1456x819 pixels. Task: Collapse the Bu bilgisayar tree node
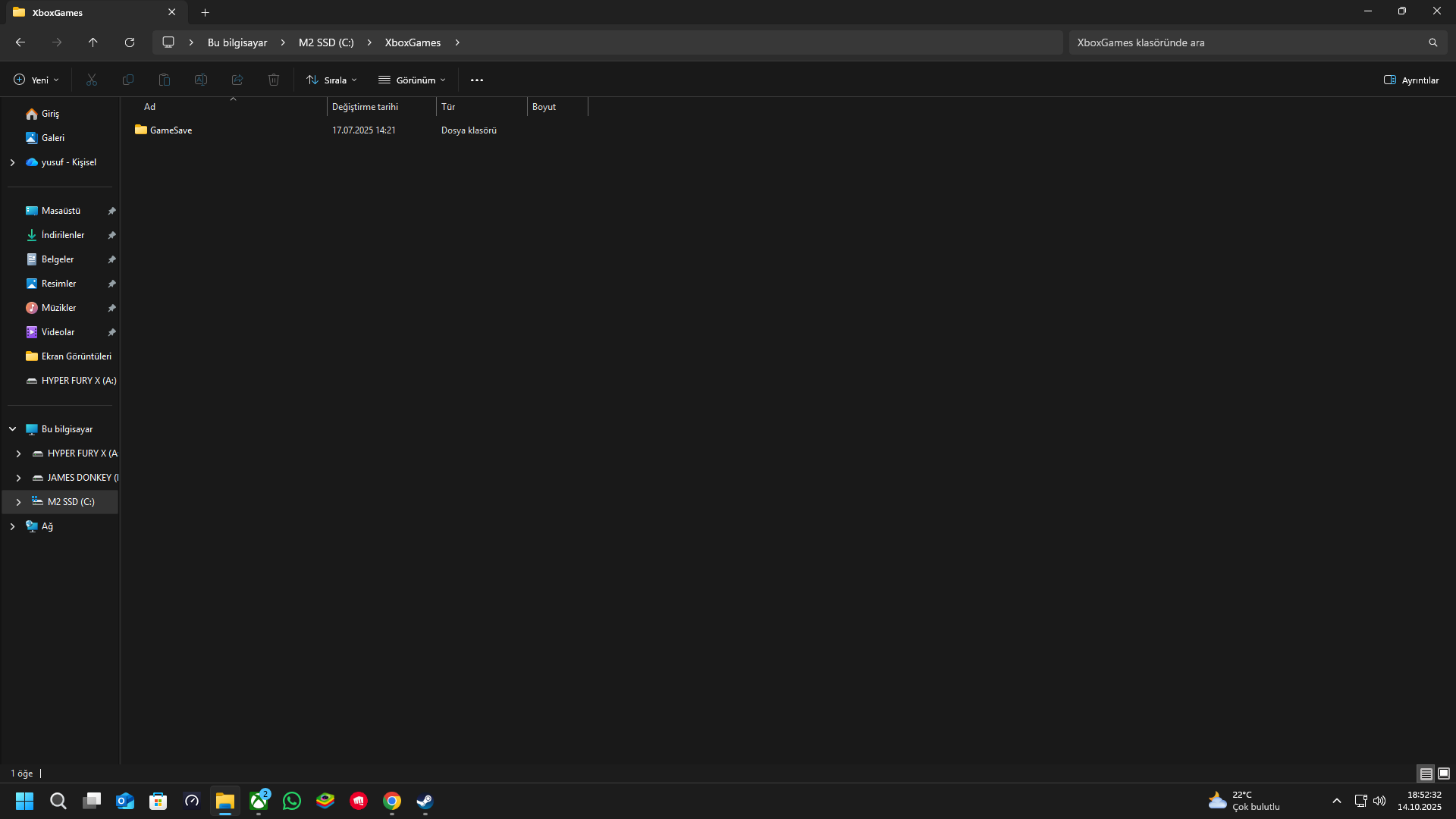pyautogui.click(x=12, y=429)
